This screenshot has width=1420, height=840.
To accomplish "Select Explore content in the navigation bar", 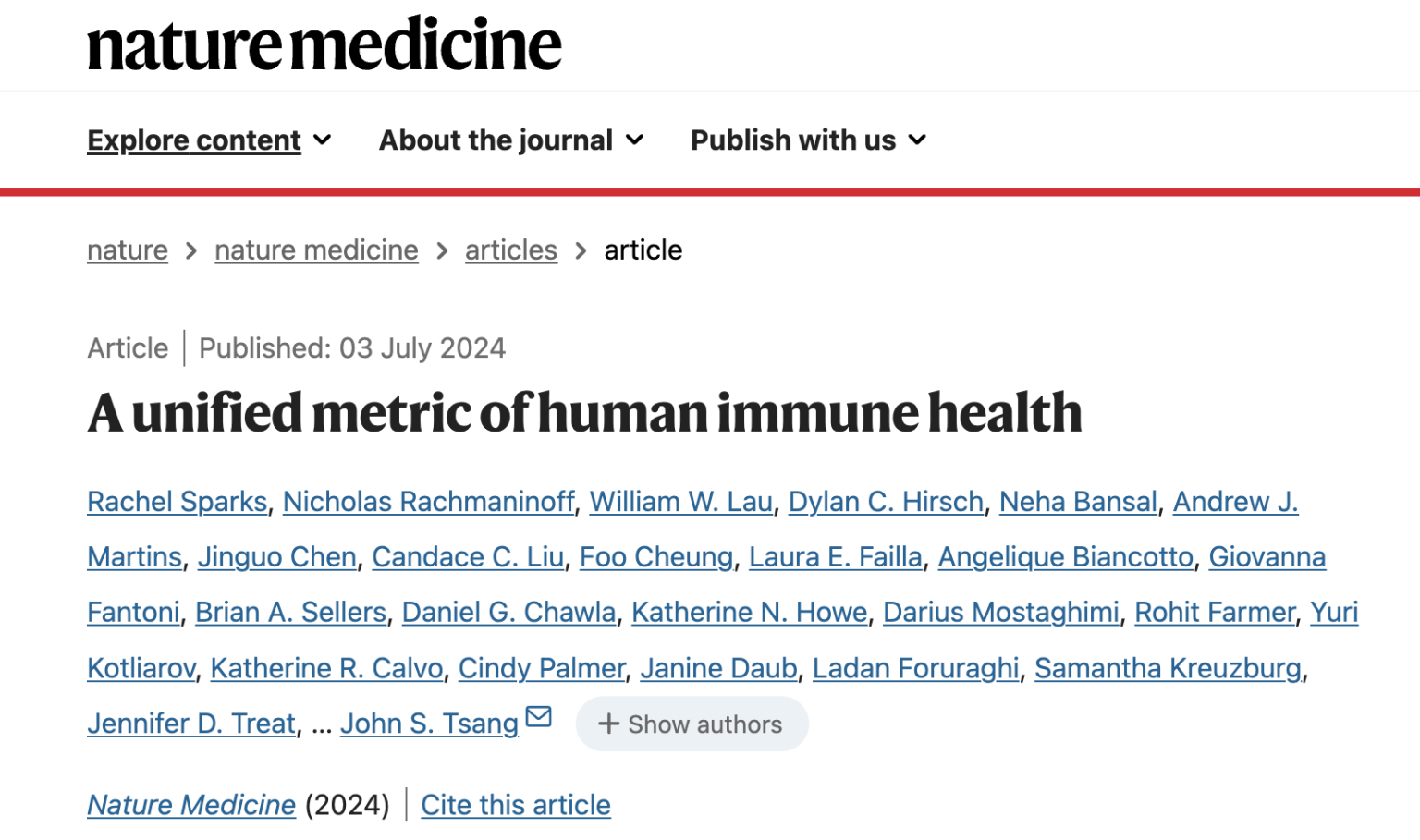I will point(194,140).
